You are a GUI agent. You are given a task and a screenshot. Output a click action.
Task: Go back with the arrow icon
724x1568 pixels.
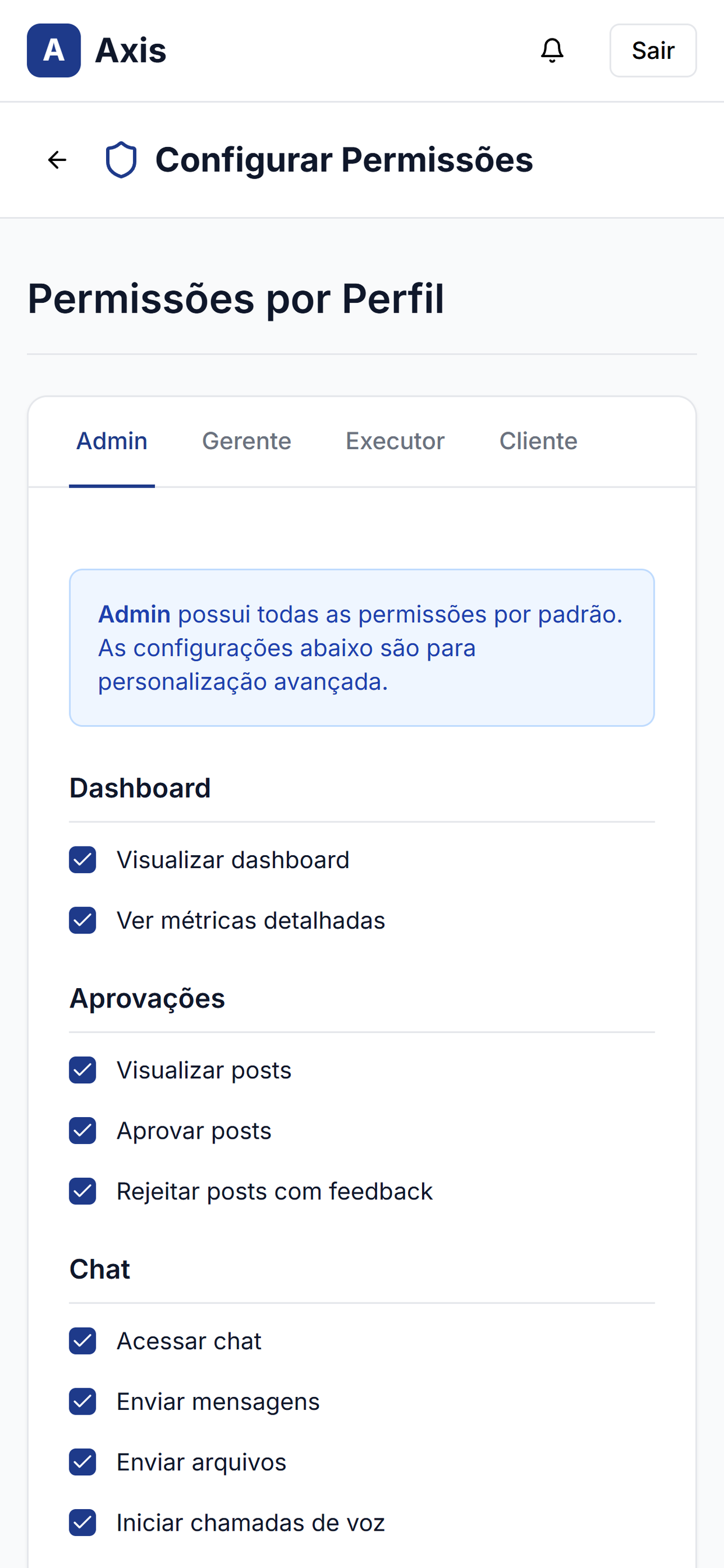57,160
